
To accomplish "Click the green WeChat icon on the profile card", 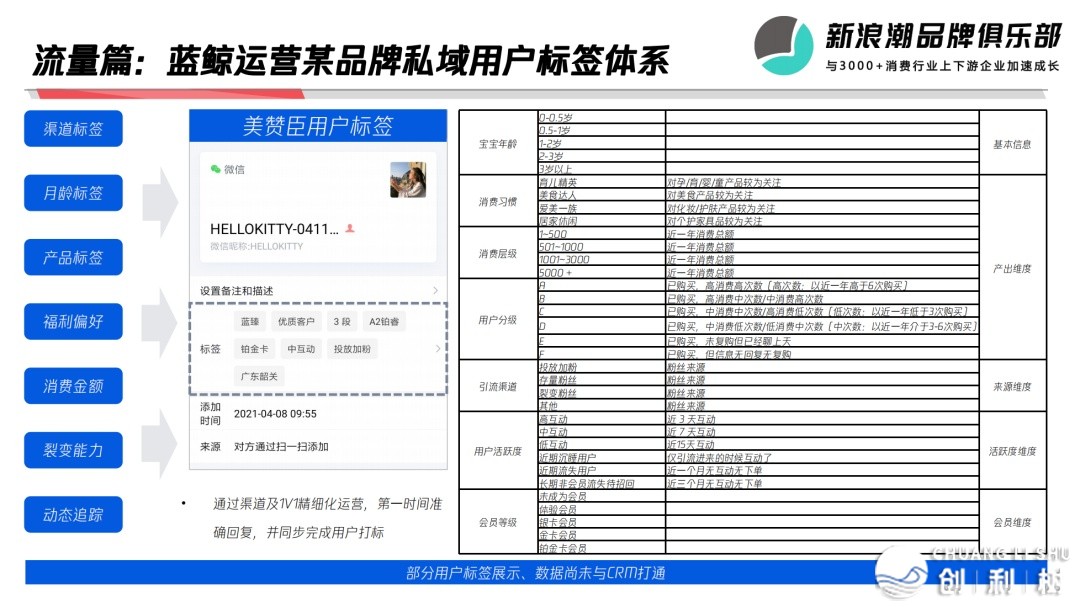I will (213, 169).
